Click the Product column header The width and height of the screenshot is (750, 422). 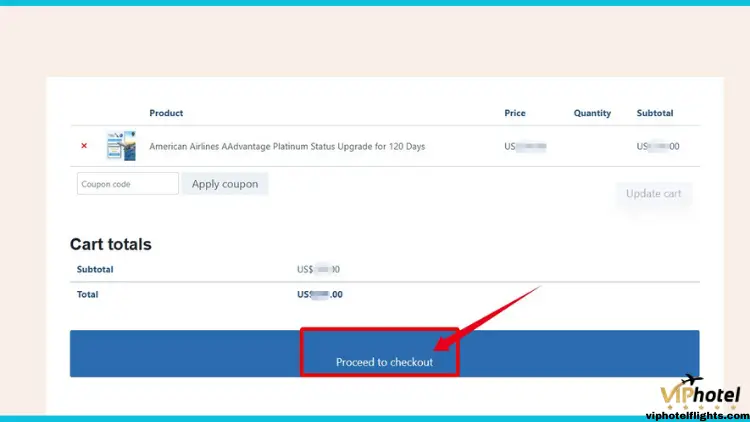[x=166, y=113]
